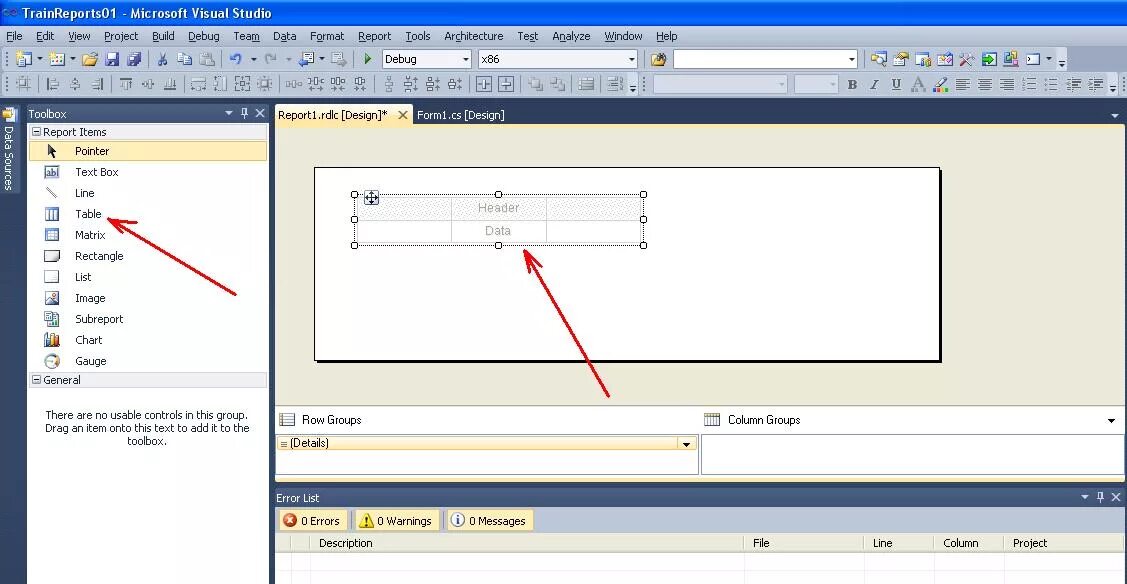Image resolution: width=1127 pixels, height=584 pixels.
Task: Click the Save All icon
Action: pos(134,59)
